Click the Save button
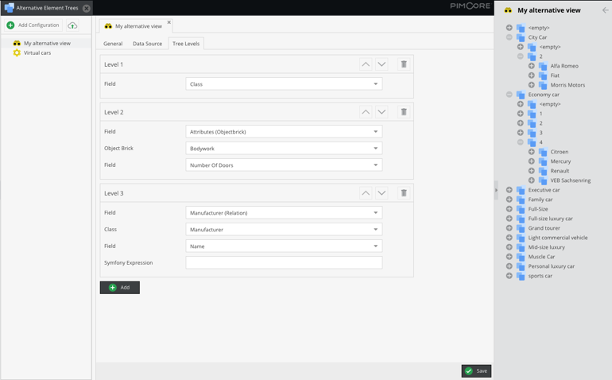The width and height of the screenshot is (612, 380). pyautogui.click(x=476, y=371)
